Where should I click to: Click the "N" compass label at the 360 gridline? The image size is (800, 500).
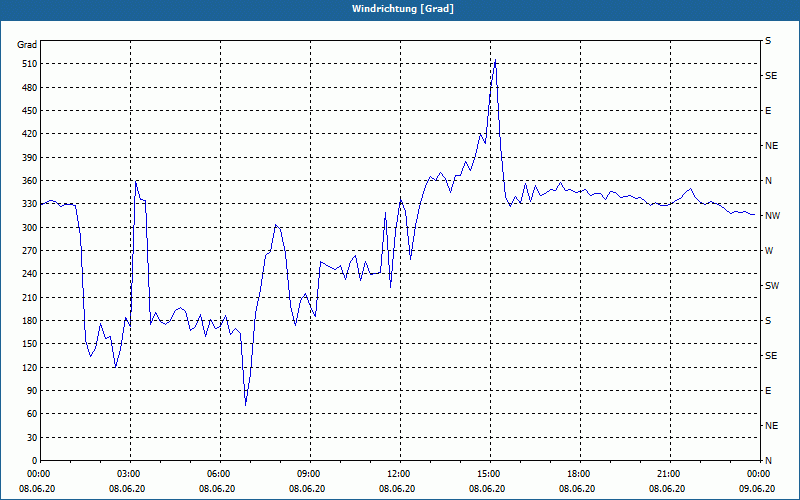(x=768, y=181)
